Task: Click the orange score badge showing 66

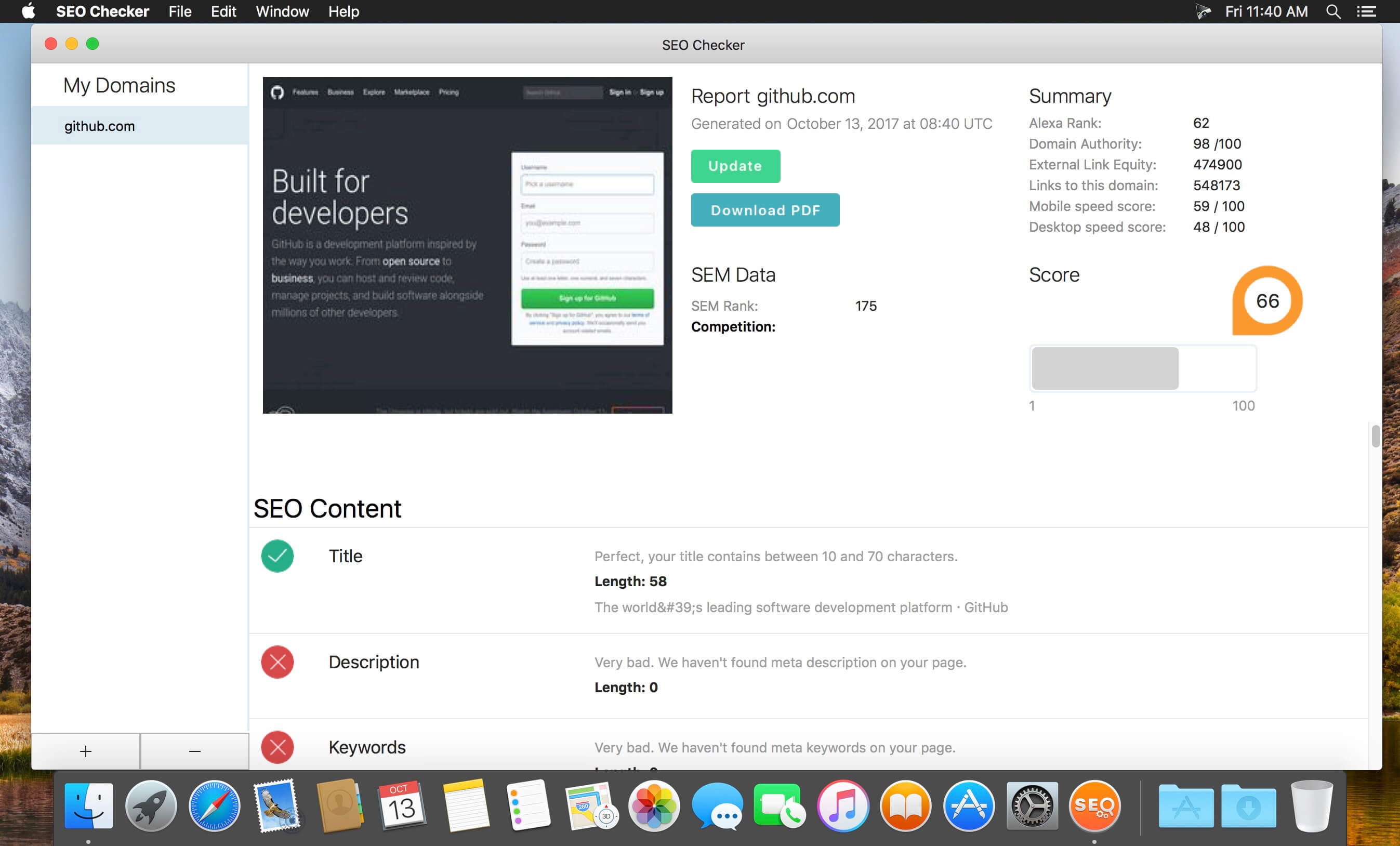Action: 1267,300
